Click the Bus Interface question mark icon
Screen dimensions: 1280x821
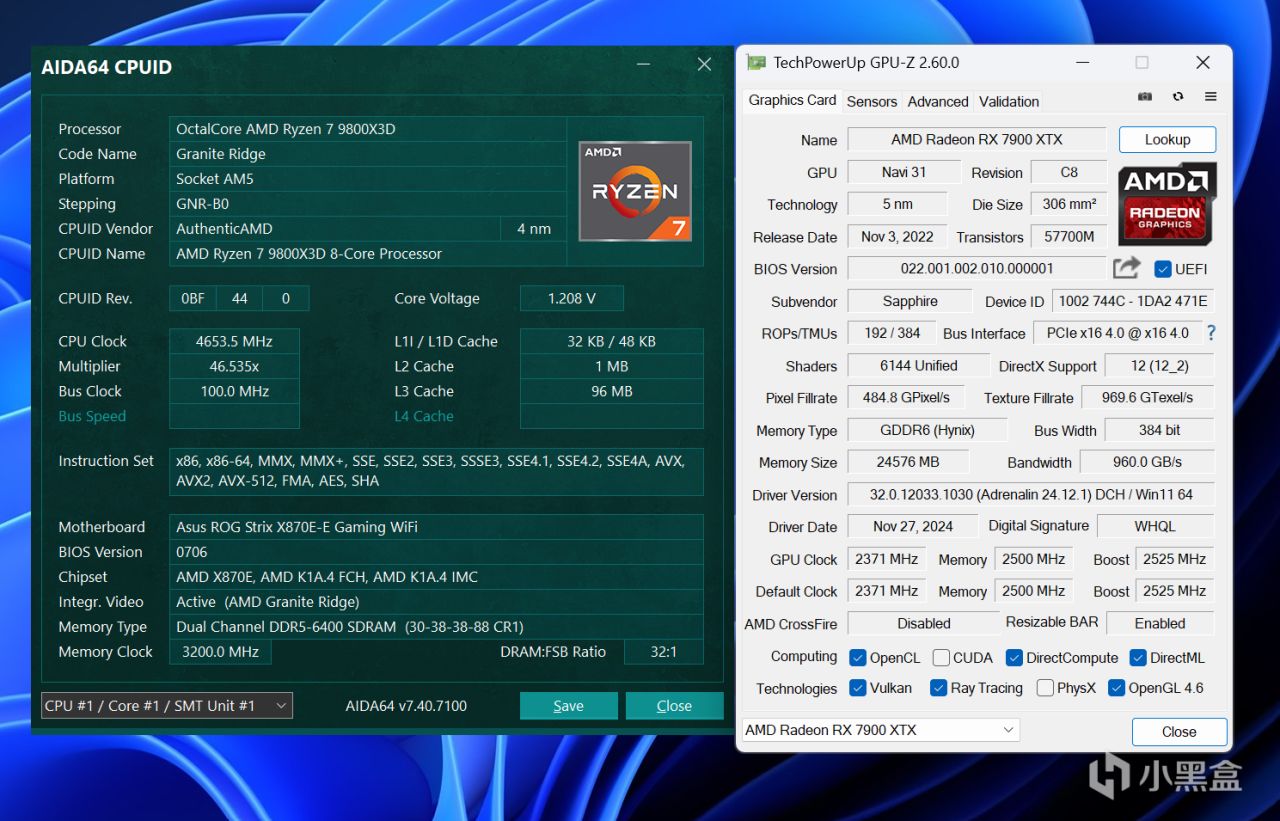1211,333
